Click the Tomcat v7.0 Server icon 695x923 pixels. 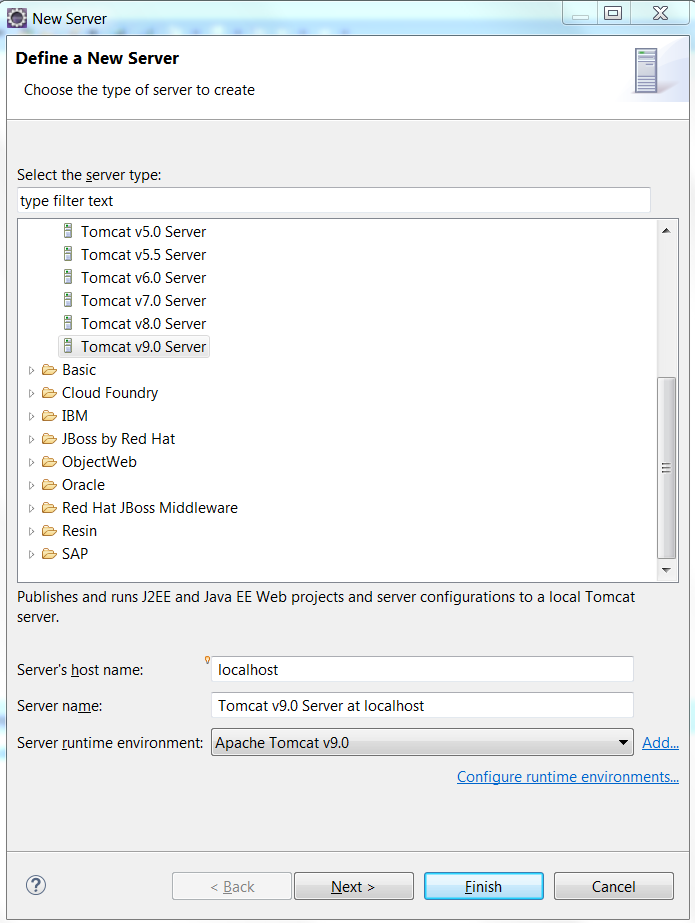pos(68,300)
